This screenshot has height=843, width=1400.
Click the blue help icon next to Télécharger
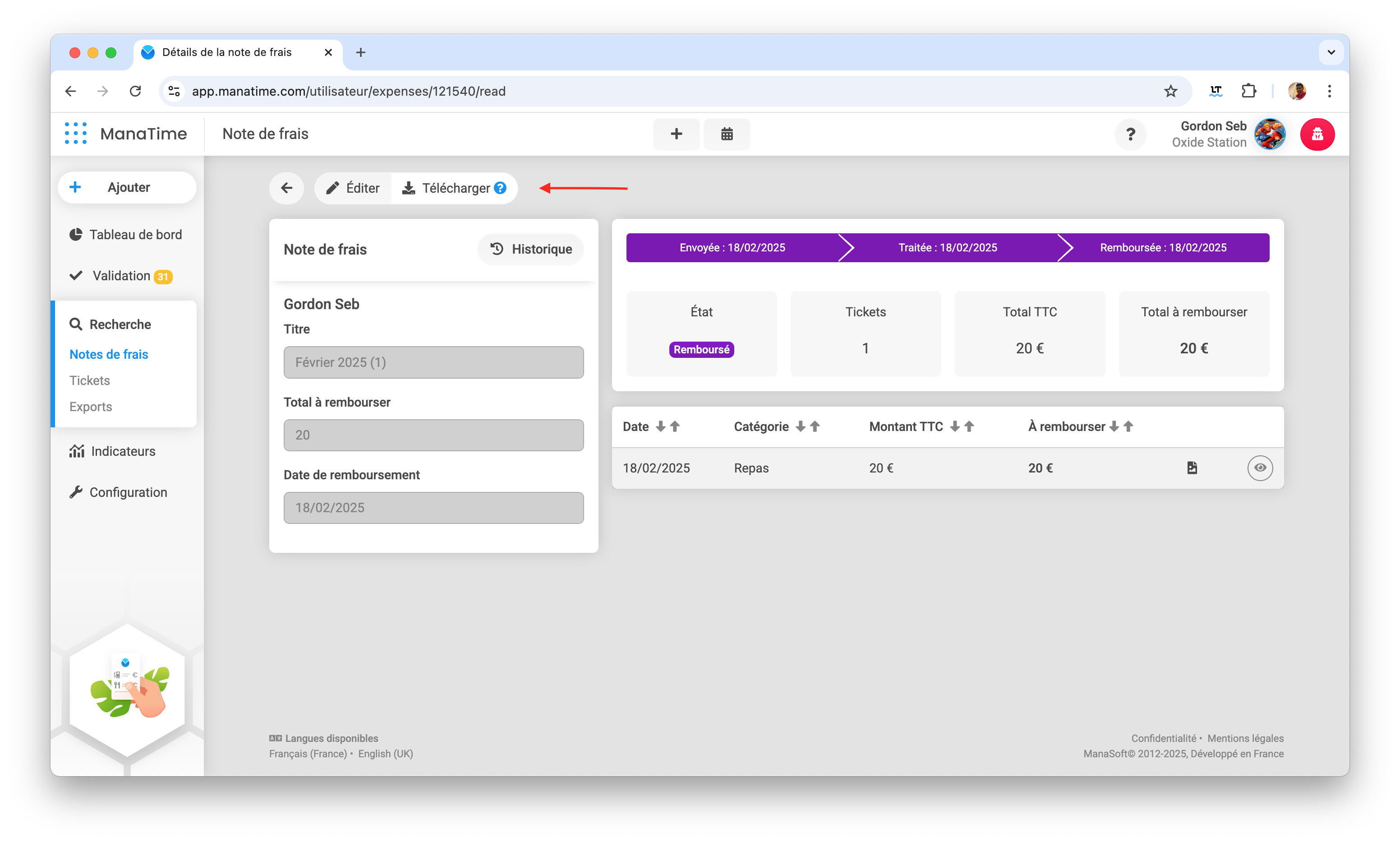500,188
